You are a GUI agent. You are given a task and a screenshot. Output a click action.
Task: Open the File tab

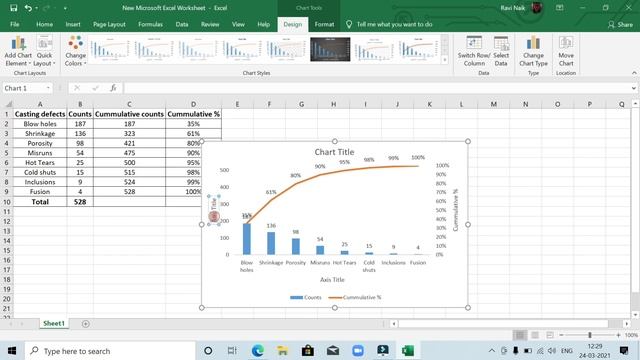pos(15,24)
